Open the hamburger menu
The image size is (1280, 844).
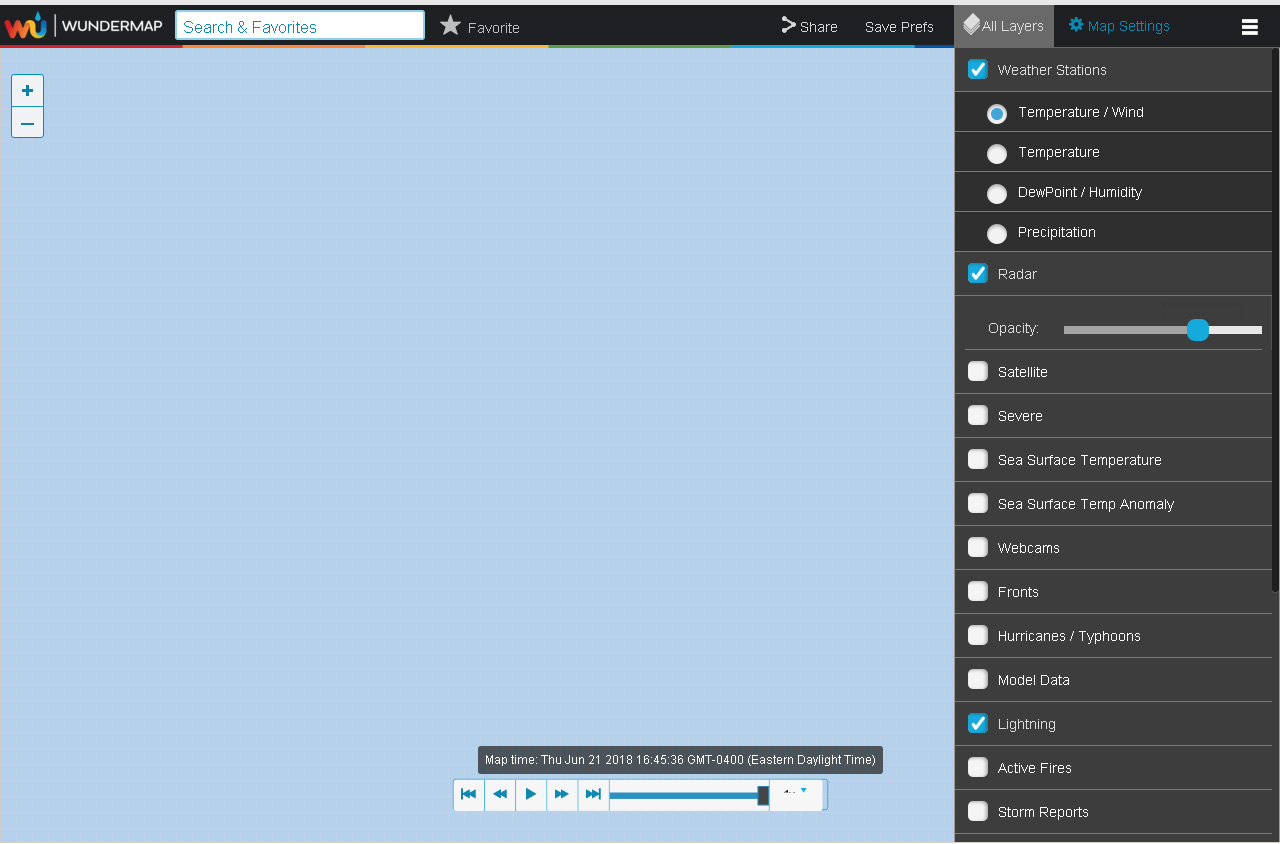click(1249, 27)
